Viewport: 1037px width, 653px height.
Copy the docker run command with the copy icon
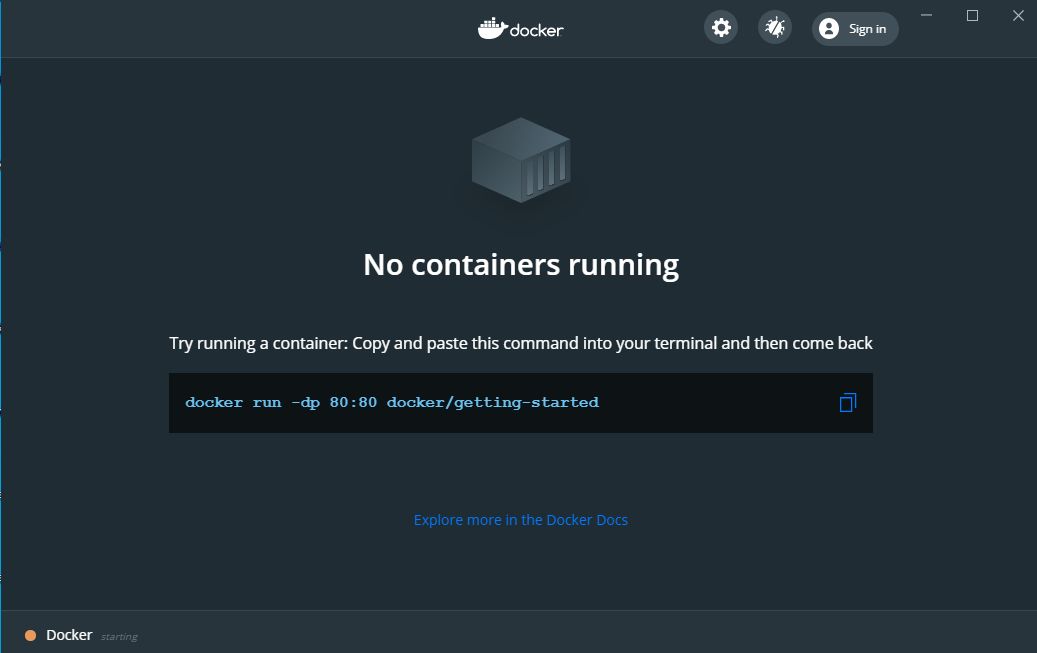click(x=848, y=402)
